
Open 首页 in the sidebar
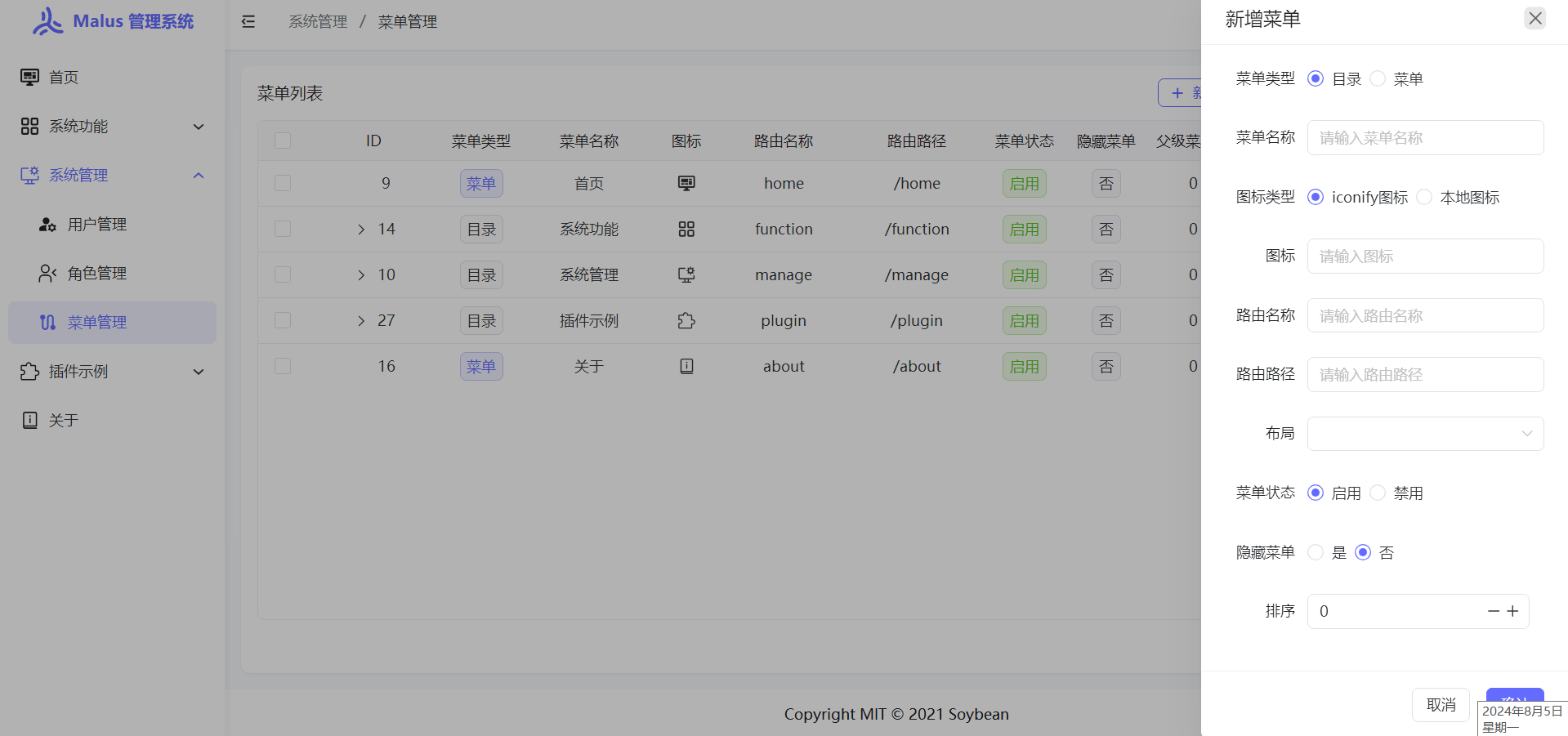point(113,77)
